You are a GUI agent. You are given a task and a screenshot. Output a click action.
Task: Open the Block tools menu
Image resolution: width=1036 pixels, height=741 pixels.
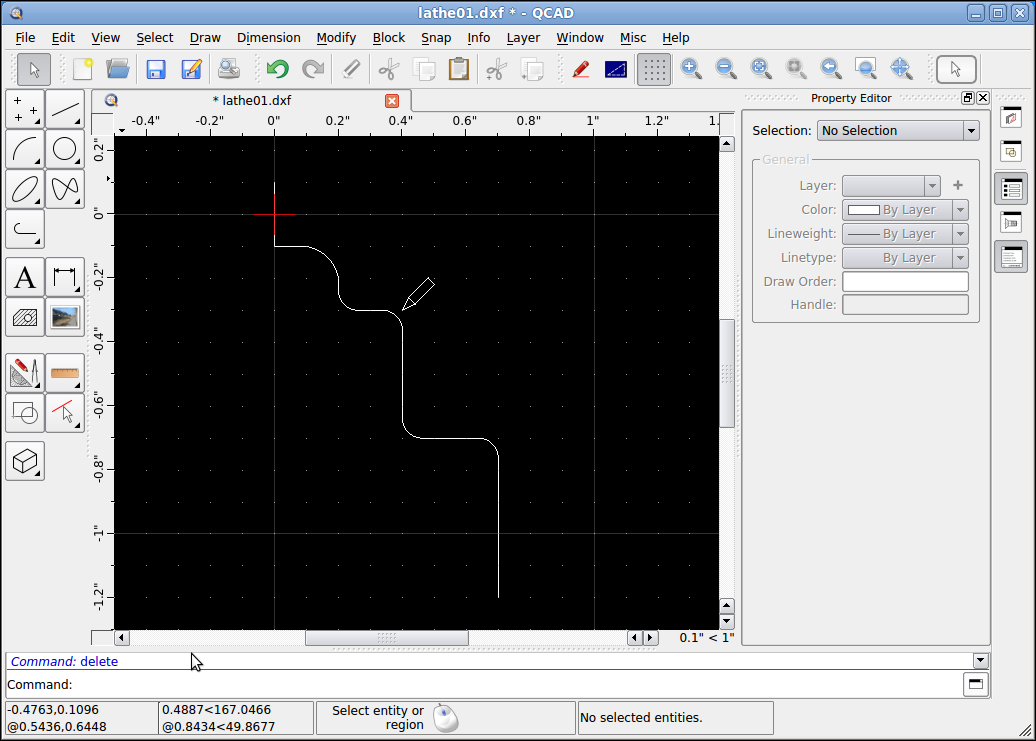25,413
